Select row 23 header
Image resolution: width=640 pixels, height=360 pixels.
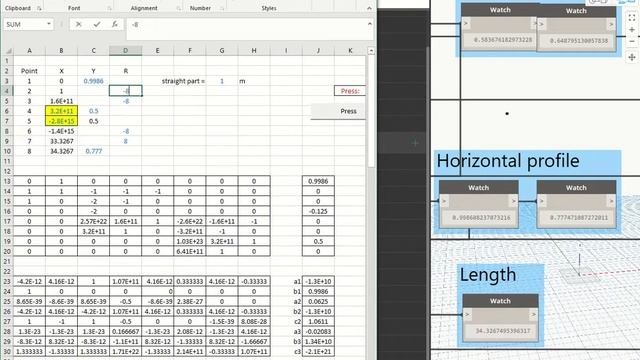[7, 282]
